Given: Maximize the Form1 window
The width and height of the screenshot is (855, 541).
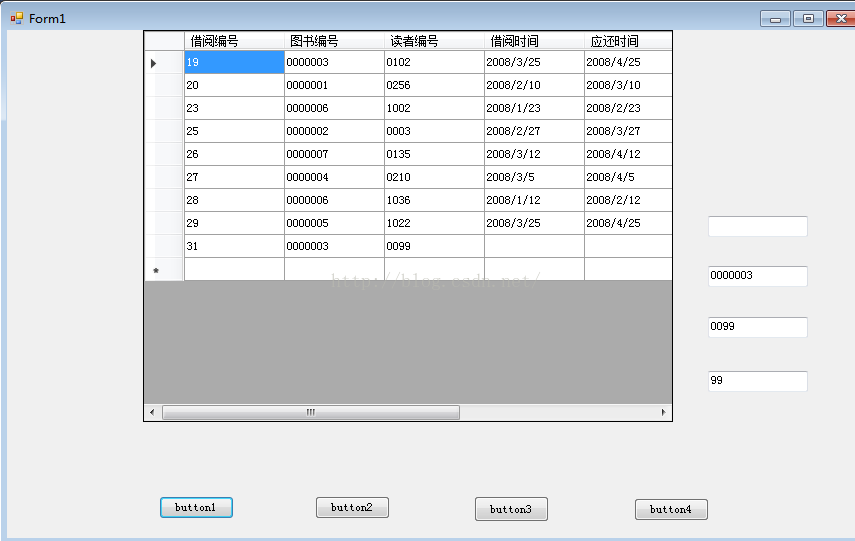Looking at the screenshot, I should point(809,19).
